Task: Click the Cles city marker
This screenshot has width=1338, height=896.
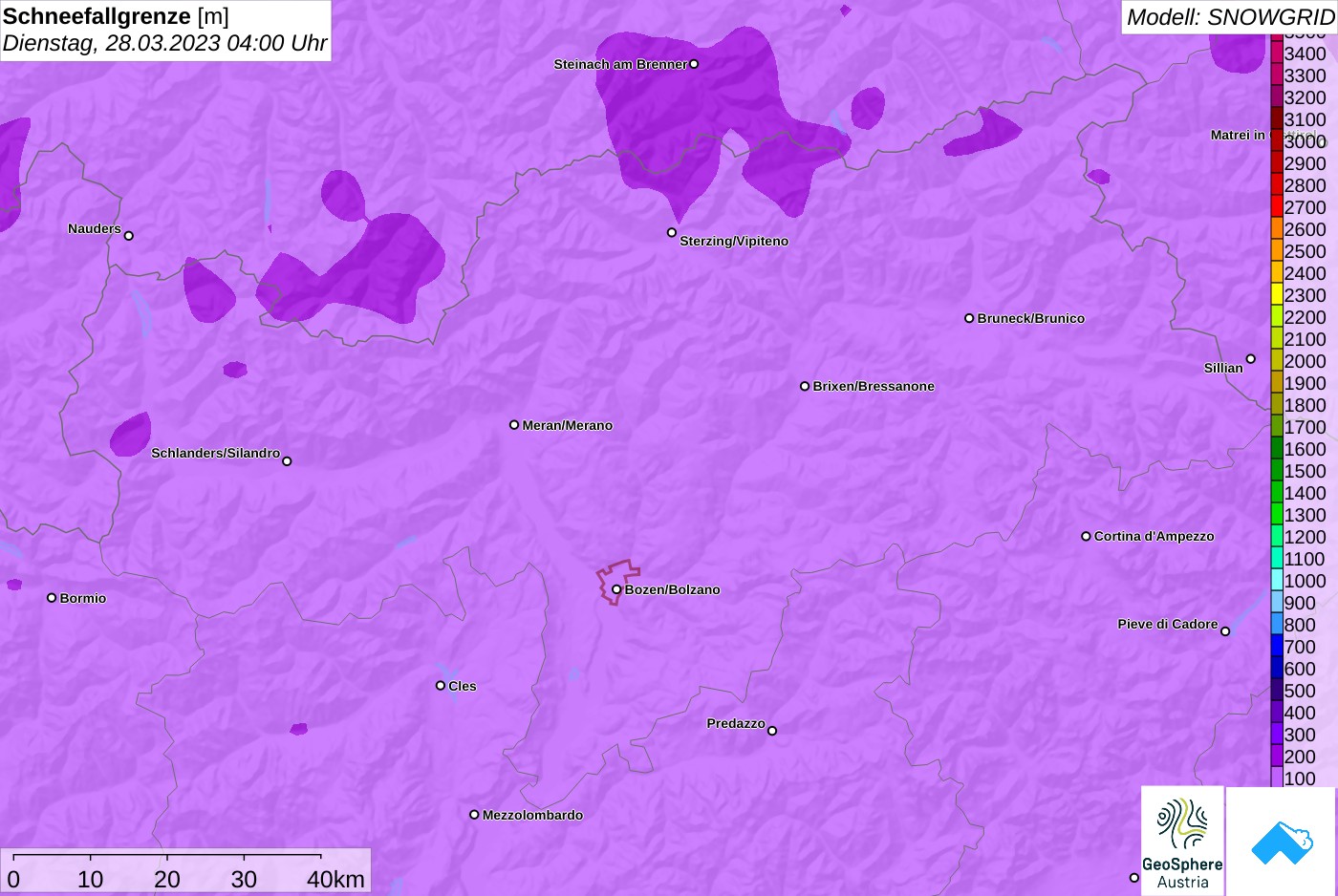Action: 441,685
